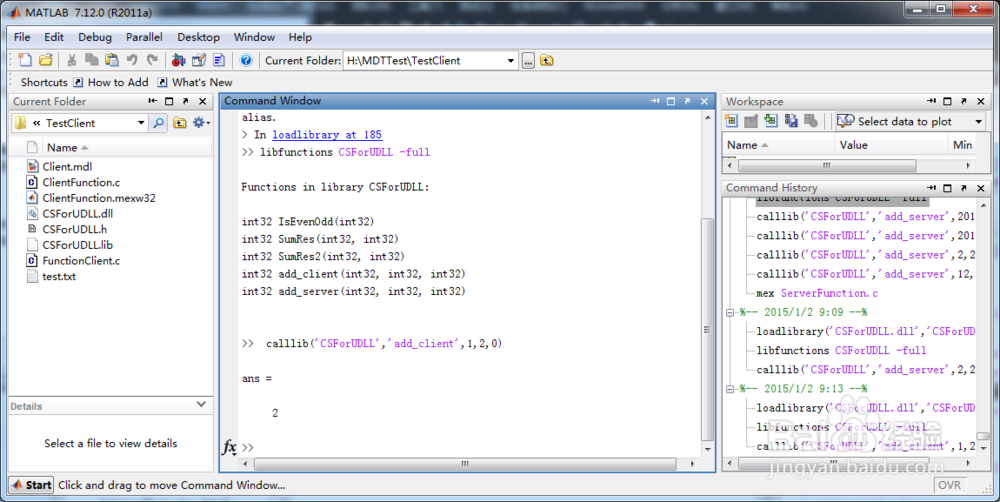Open gear actions menu in Current Folder
This screenshot has height=502, width=1000.
coord(201,122)
